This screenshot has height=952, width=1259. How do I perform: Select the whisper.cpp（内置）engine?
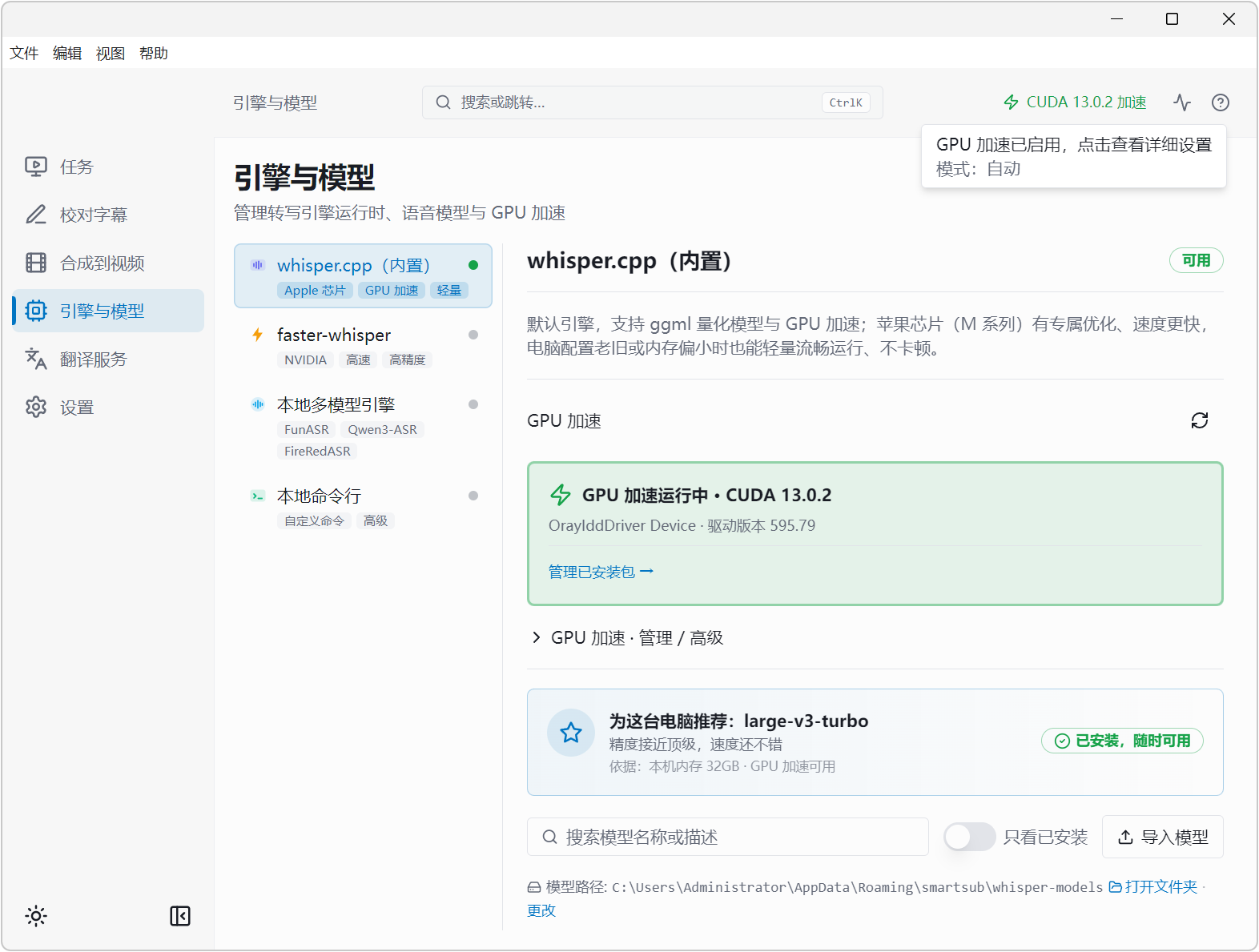[363, 275]
